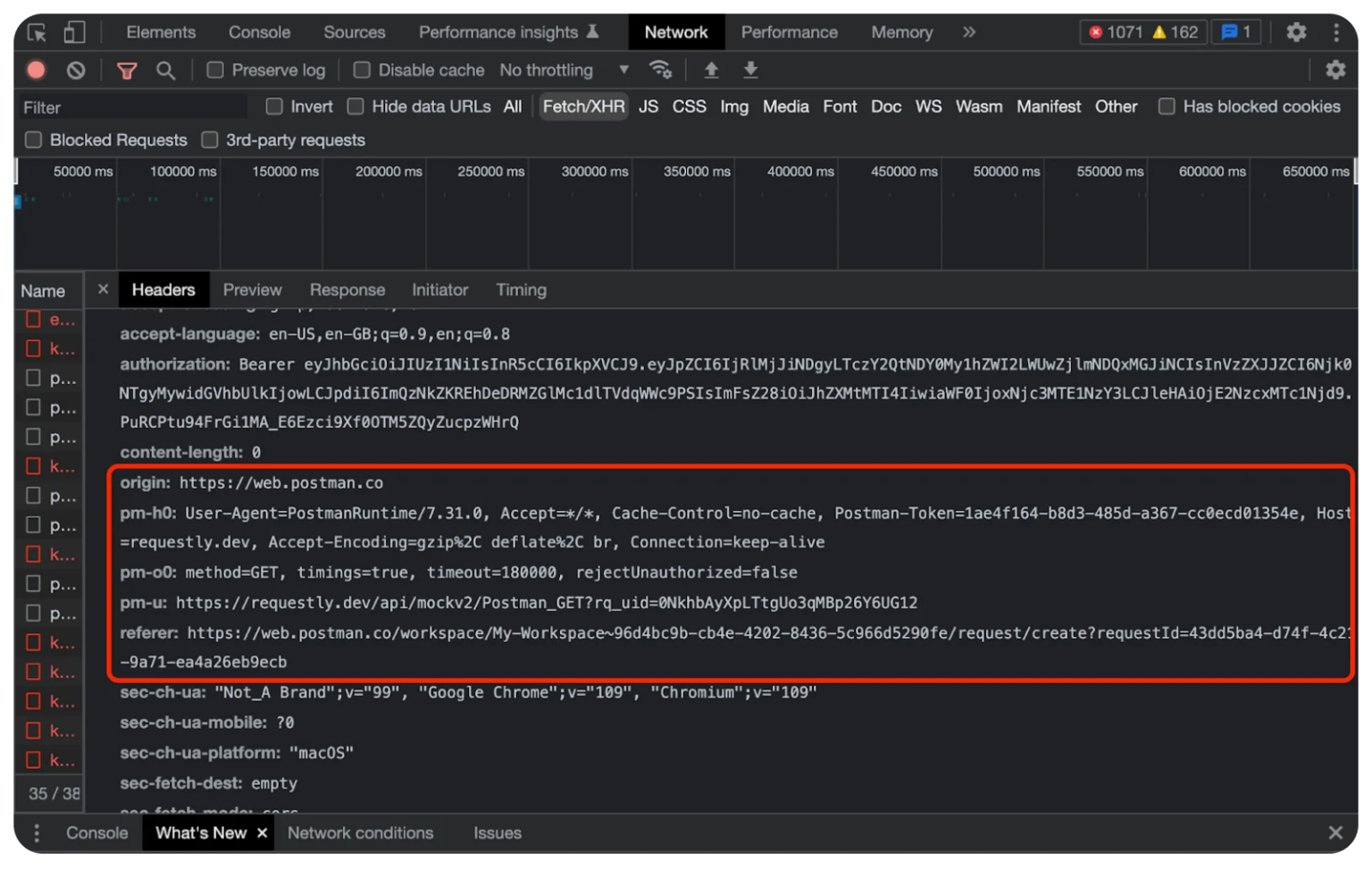Import HAR file with upload arrow
The height and width of the screenshot is (869, 1372).
710,70
